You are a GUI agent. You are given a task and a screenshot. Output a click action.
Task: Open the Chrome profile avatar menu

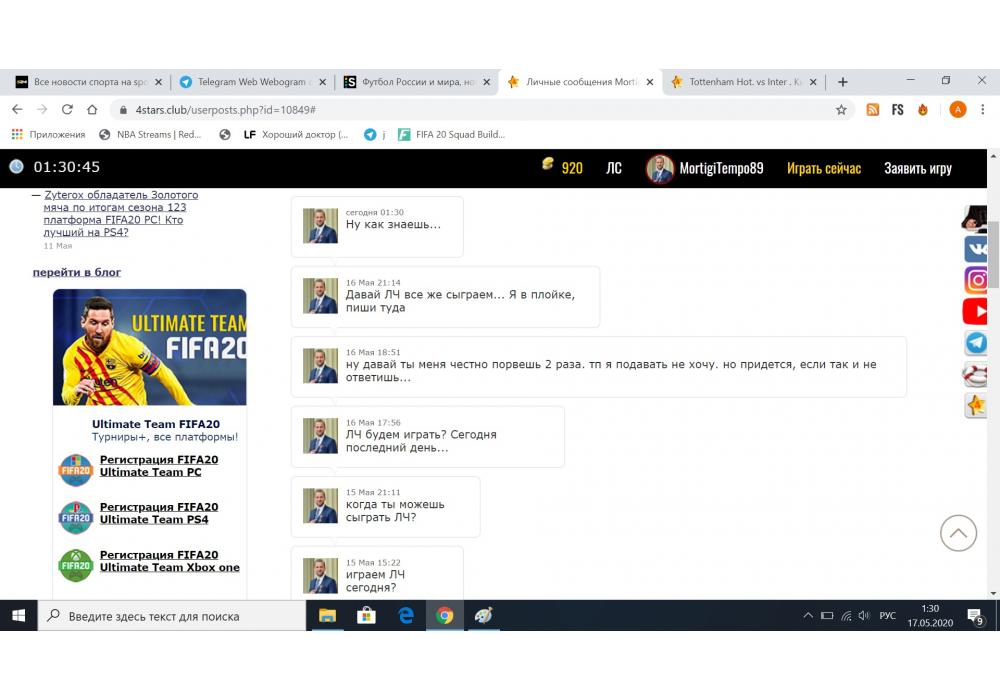click(957, 110)
